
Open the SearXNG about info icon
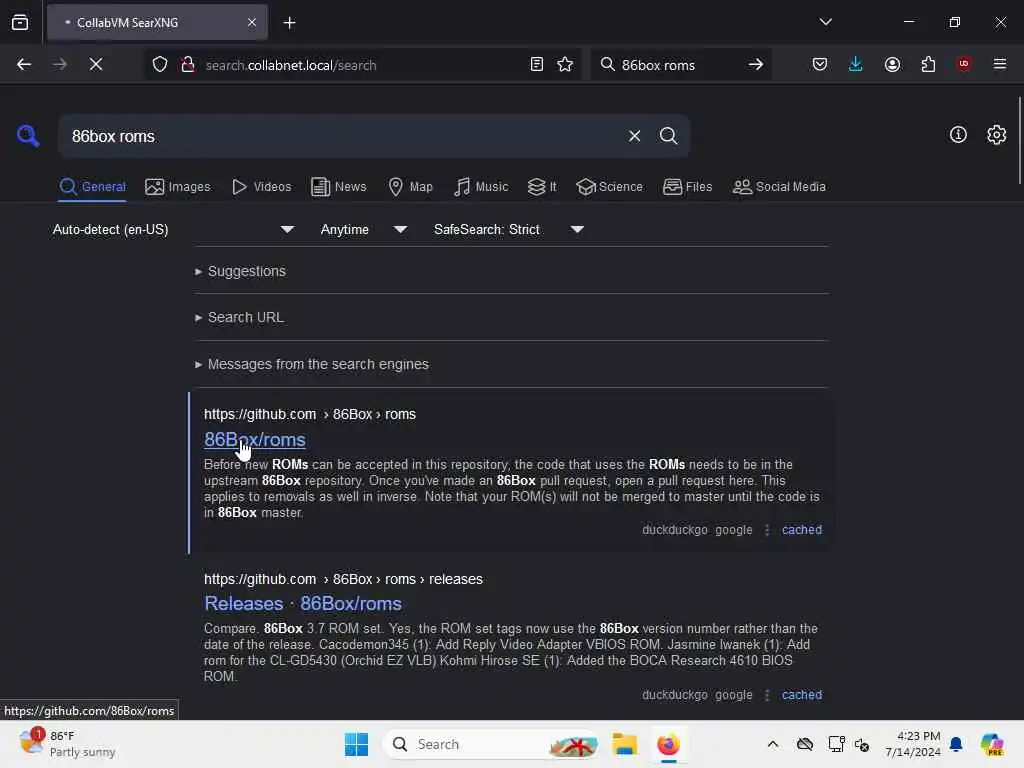(958, 135)
